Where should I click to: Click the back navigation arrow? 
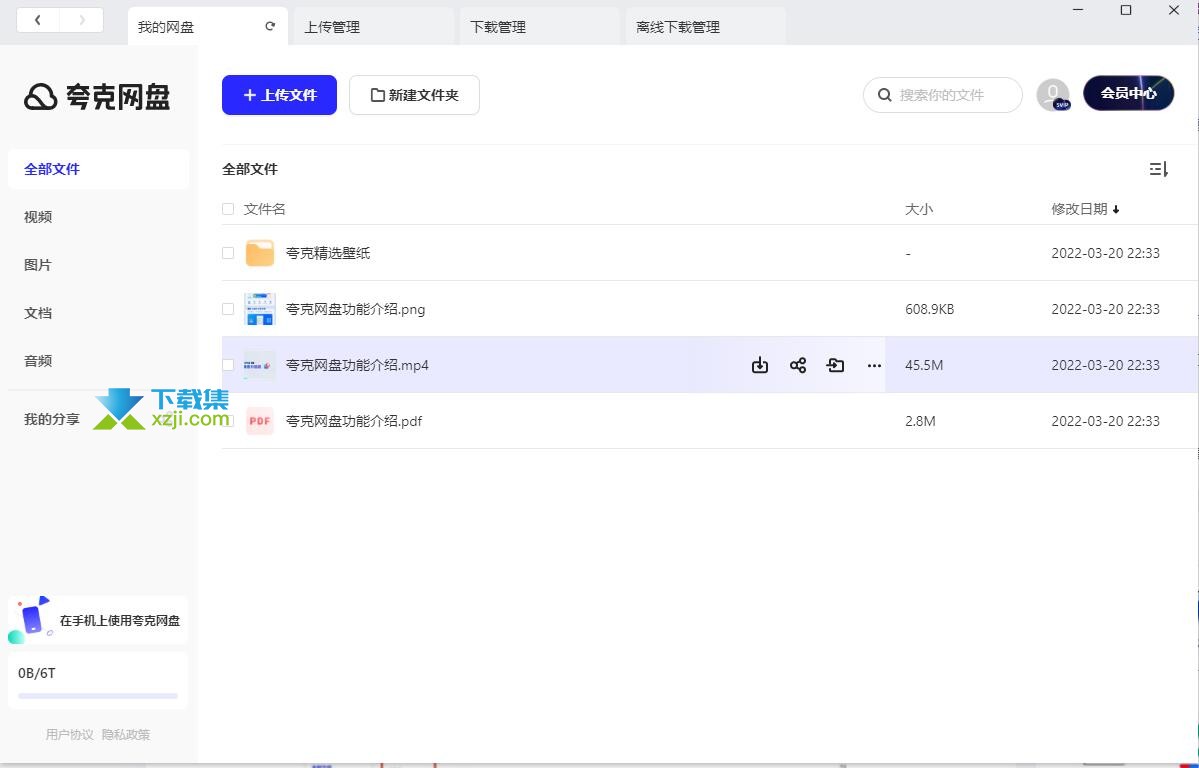click(x=37, y=20)
